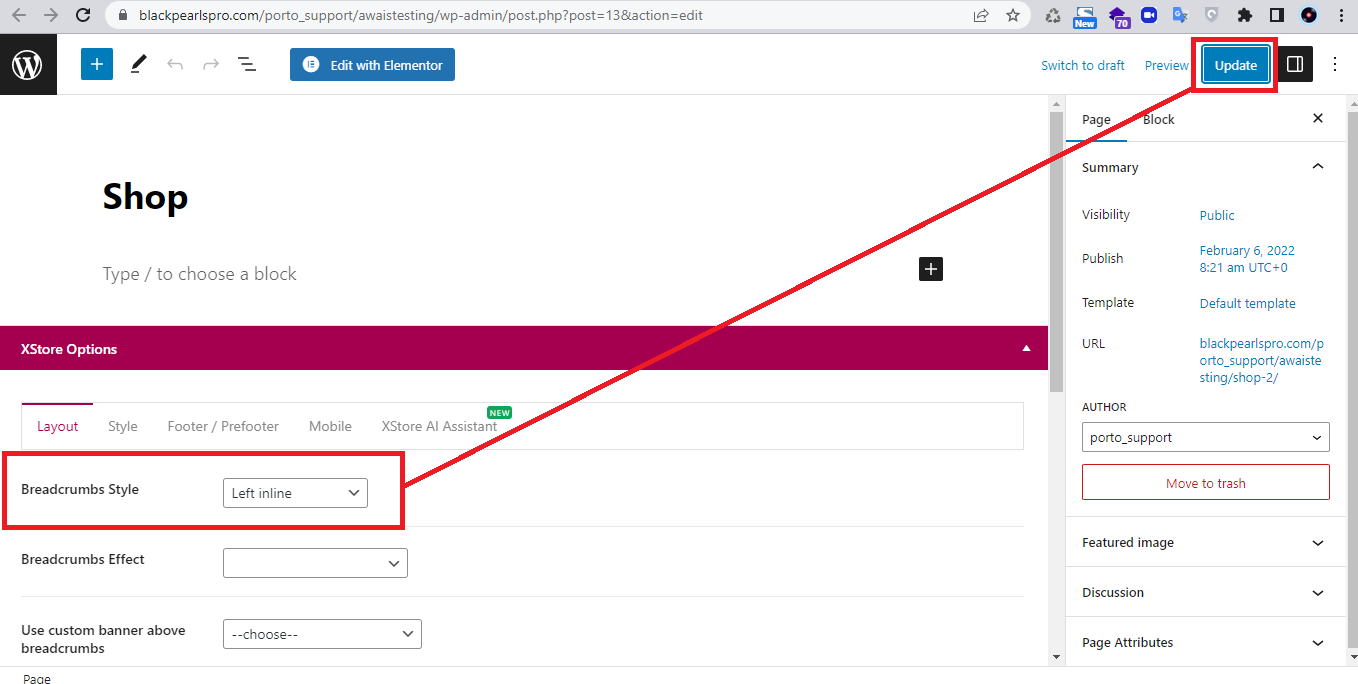Change visibility via Public link
This screenshot has width=1358, height=684.
(x=1217, y=215)
